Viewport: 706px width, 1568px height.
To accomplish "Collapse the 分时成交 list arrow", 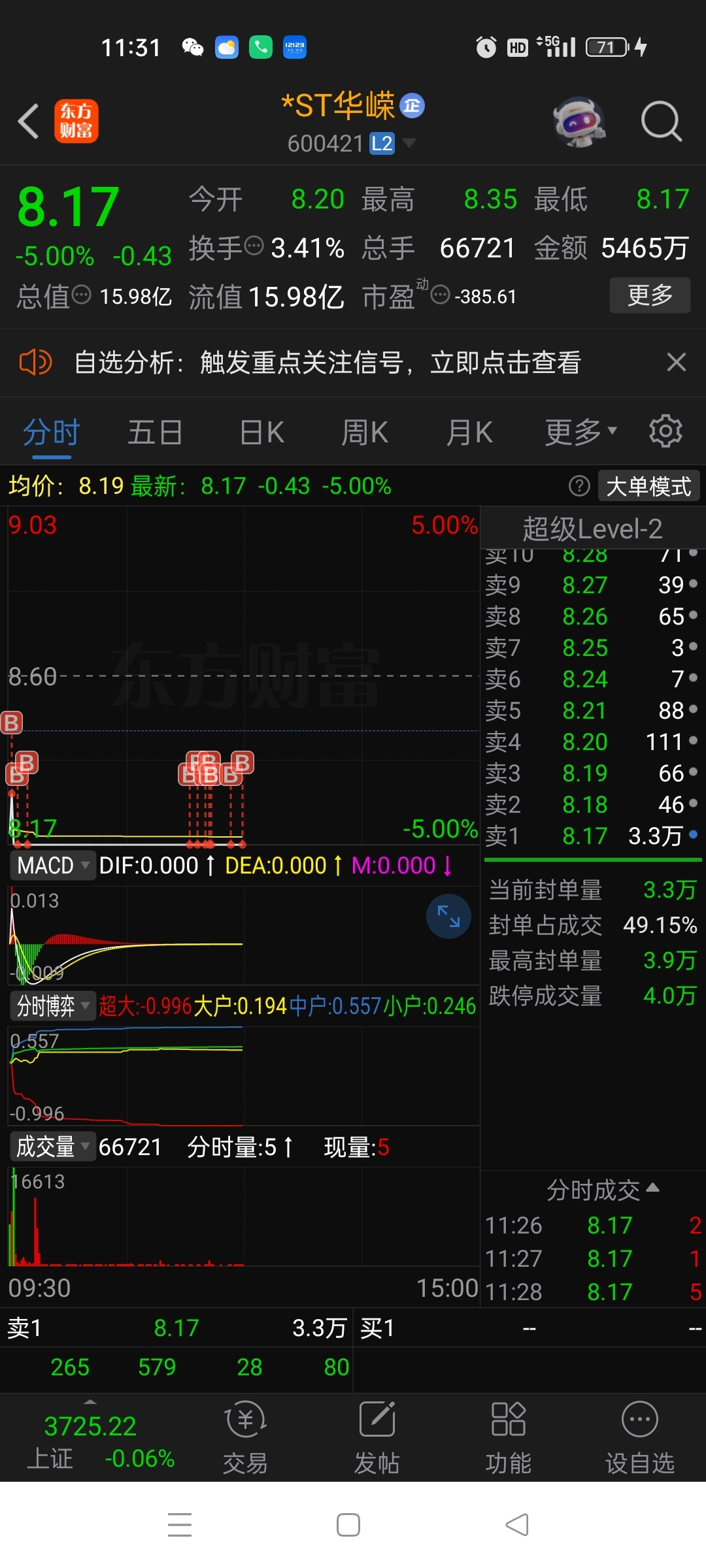I will (652, 1187).
